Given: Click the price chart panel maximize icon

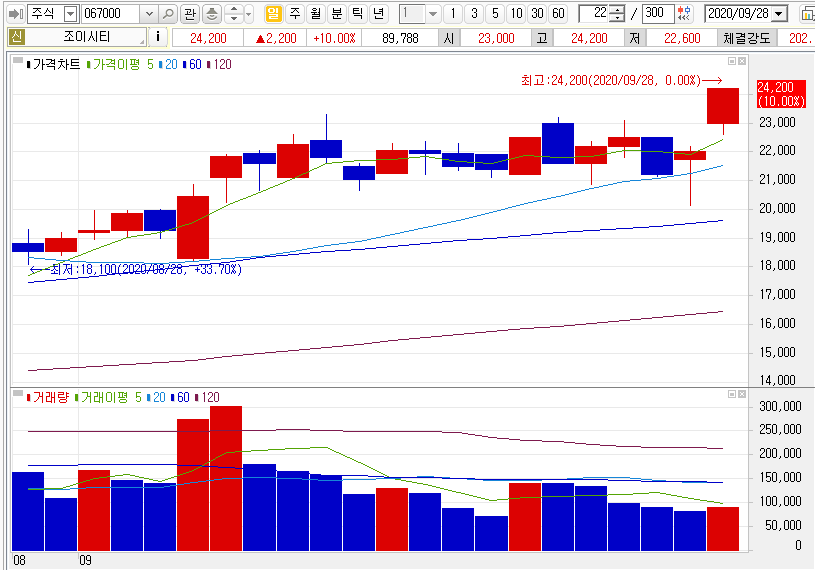Looking at the screenshot, I should pos(732,61).
